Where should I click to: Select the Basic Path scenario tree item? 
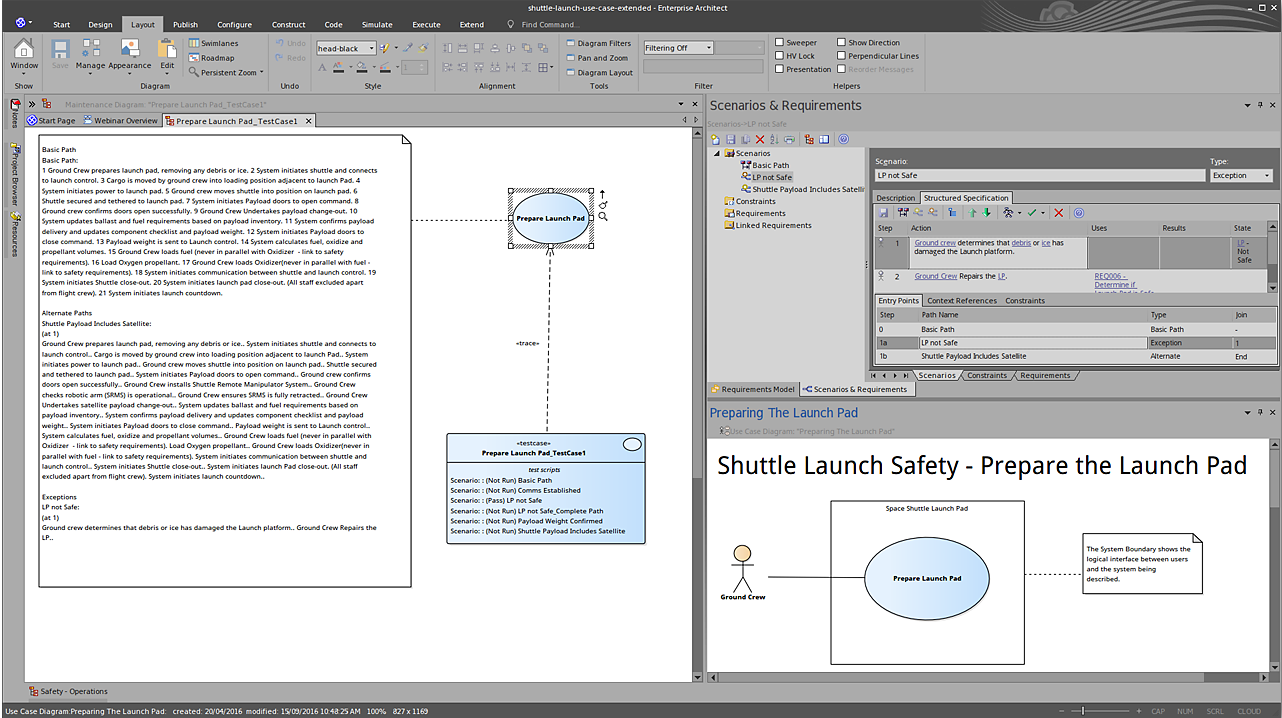(x=764, y=165)
